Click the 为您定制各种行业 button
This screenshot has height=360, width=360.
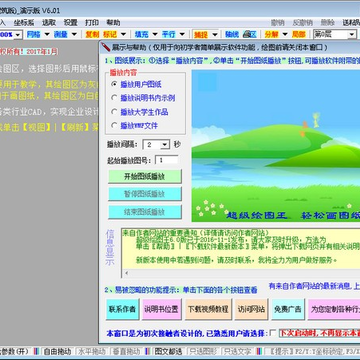click(334, 309)
